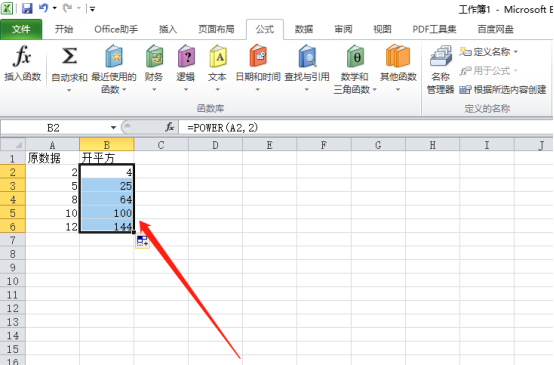Select cell A4 containing 8
The image size is (554, 365).
tap(52, 199)
